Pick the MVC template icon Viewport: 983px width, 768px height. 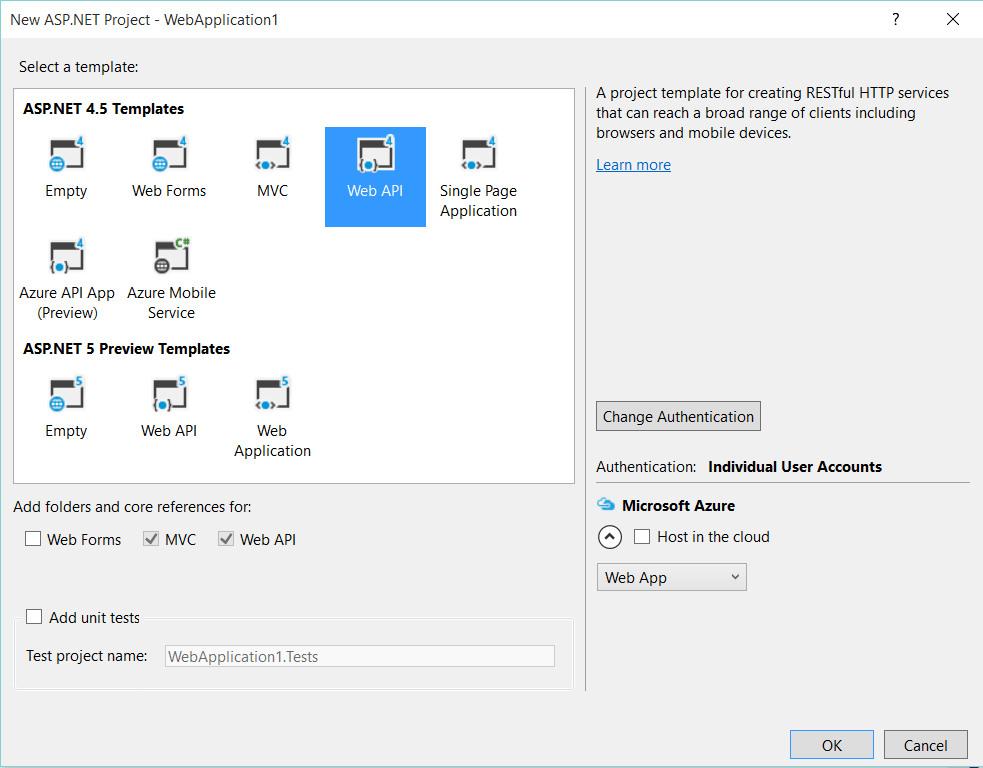(x=273, y=154)
